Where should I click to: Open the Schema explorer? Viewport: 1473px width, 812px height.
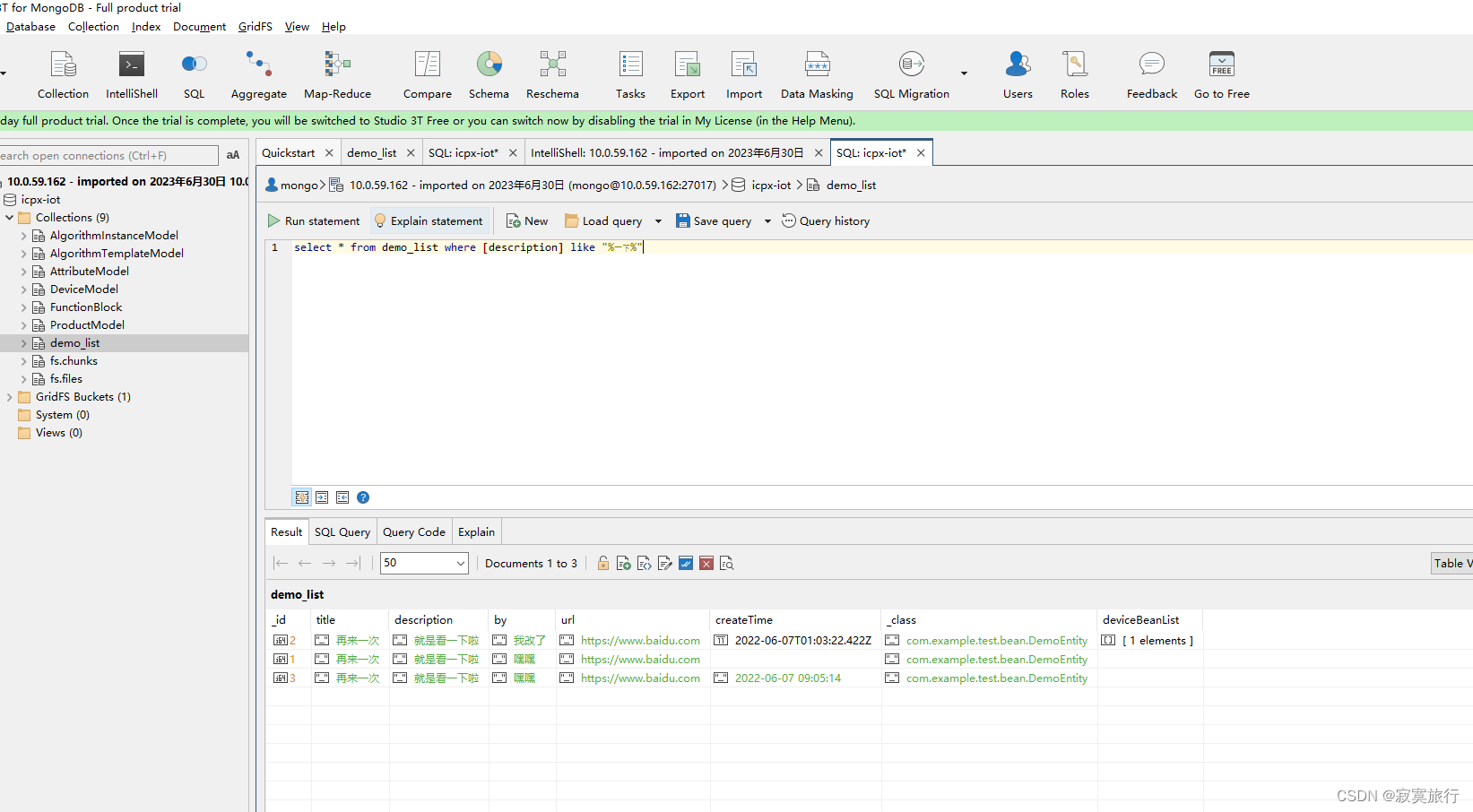coord(489,75)
